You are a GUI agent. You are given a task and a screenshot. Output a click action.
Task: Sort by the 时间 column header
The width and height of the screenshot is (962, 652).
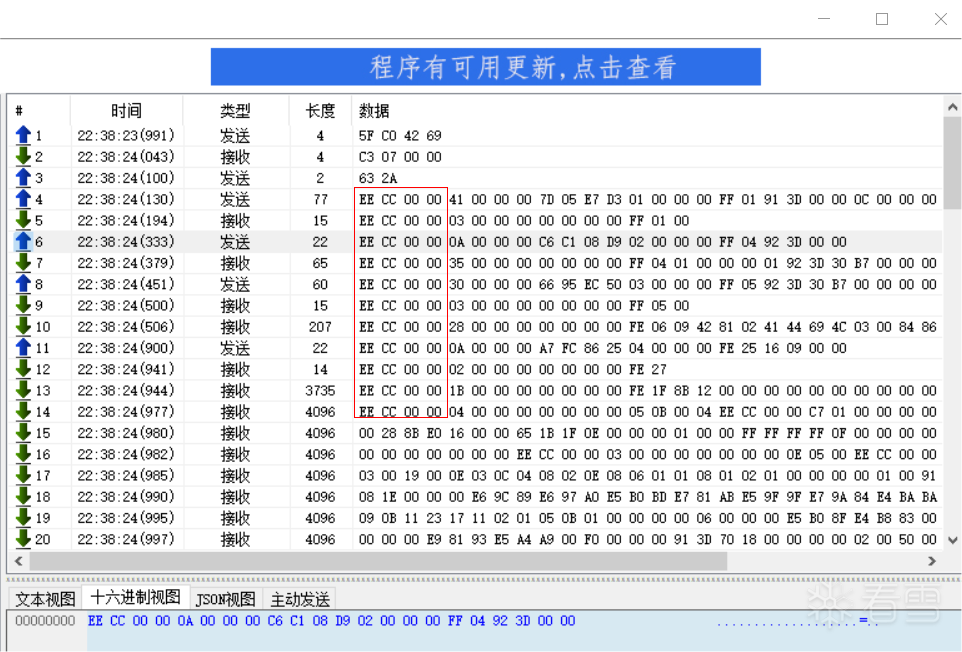tap(126, 110)
